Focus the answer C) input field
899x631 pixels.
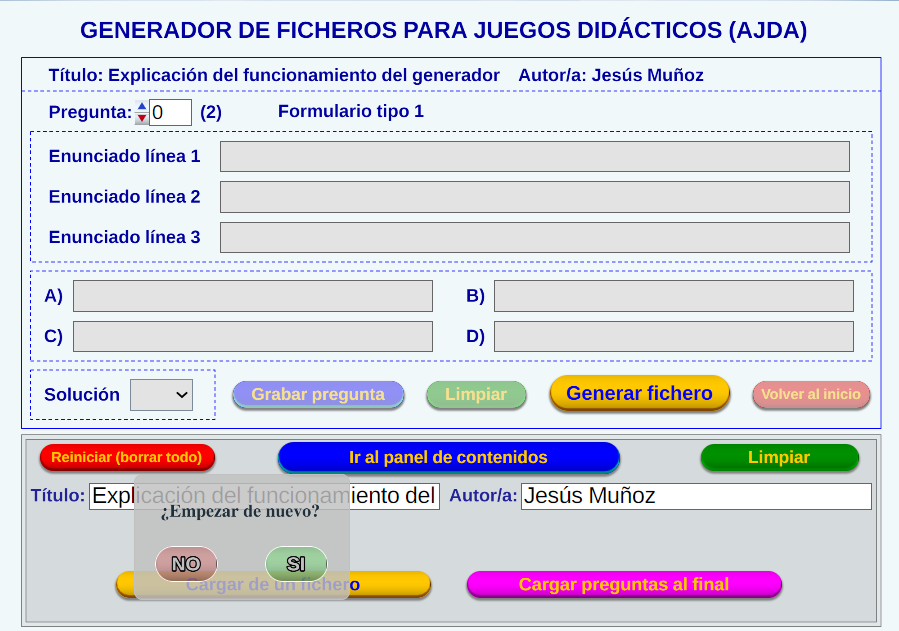pyautogui.click(x=252, y=336)
